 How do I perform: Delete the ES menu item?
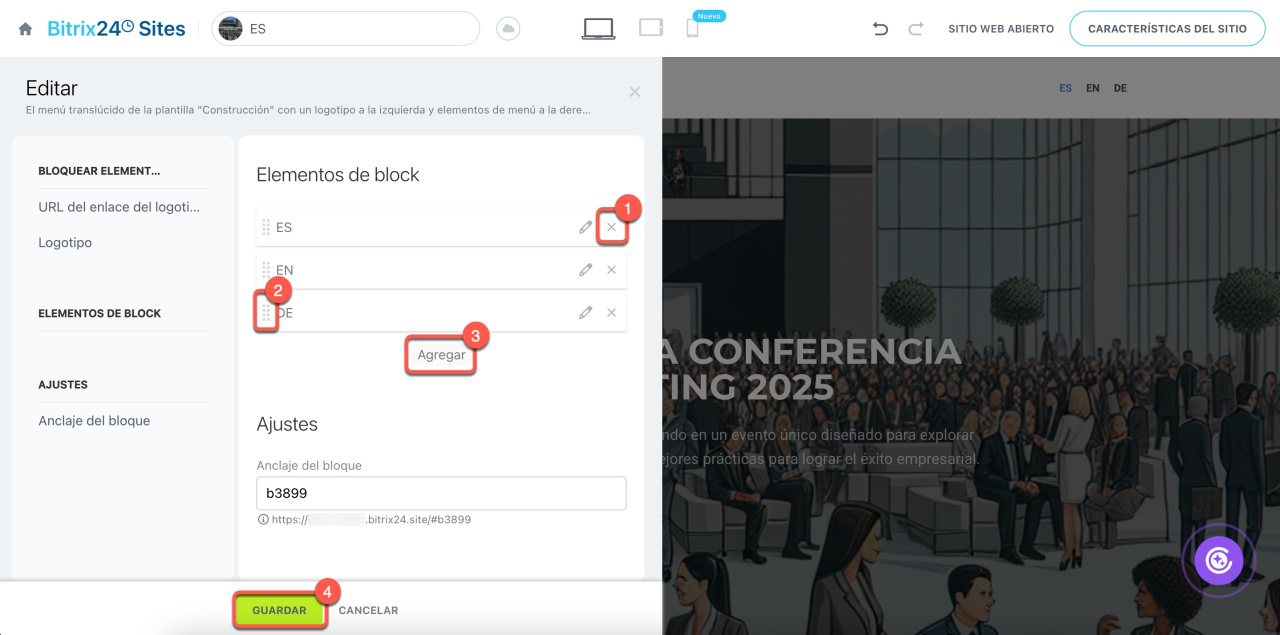pos(611,227)
